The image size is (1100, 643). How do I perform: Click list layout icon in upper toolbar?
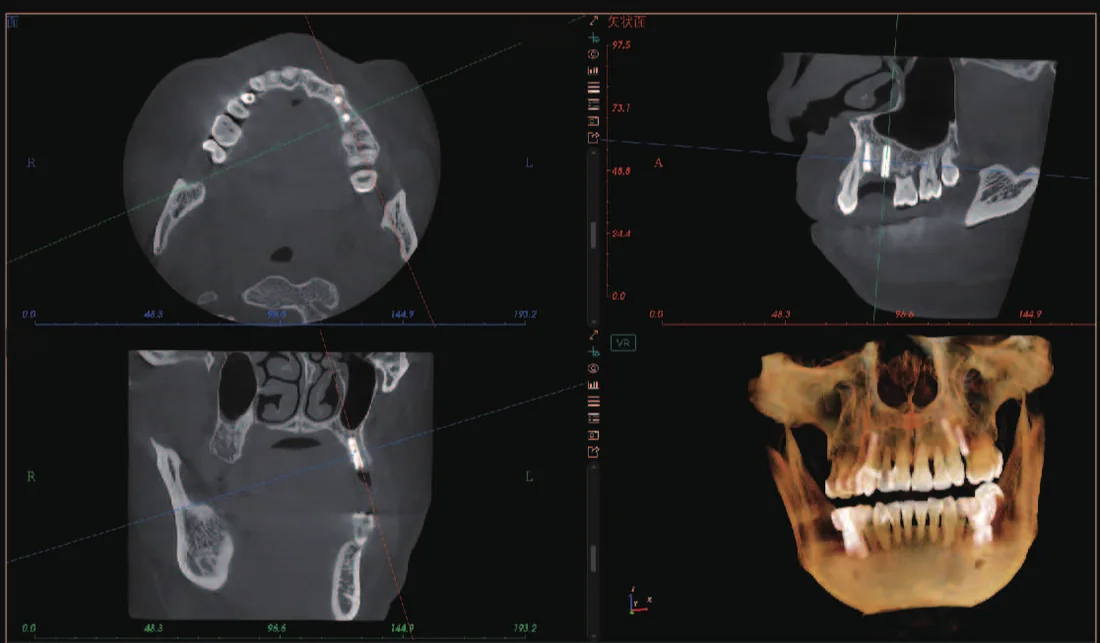tap(593, 104)
